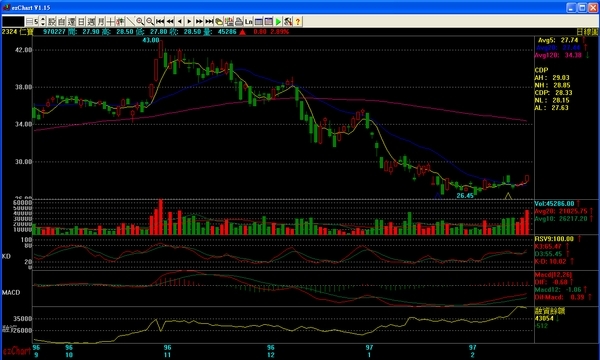Click the fast forward double-arrow button
Viewport: 600px width, 360px height.
(x=199, y=21)
